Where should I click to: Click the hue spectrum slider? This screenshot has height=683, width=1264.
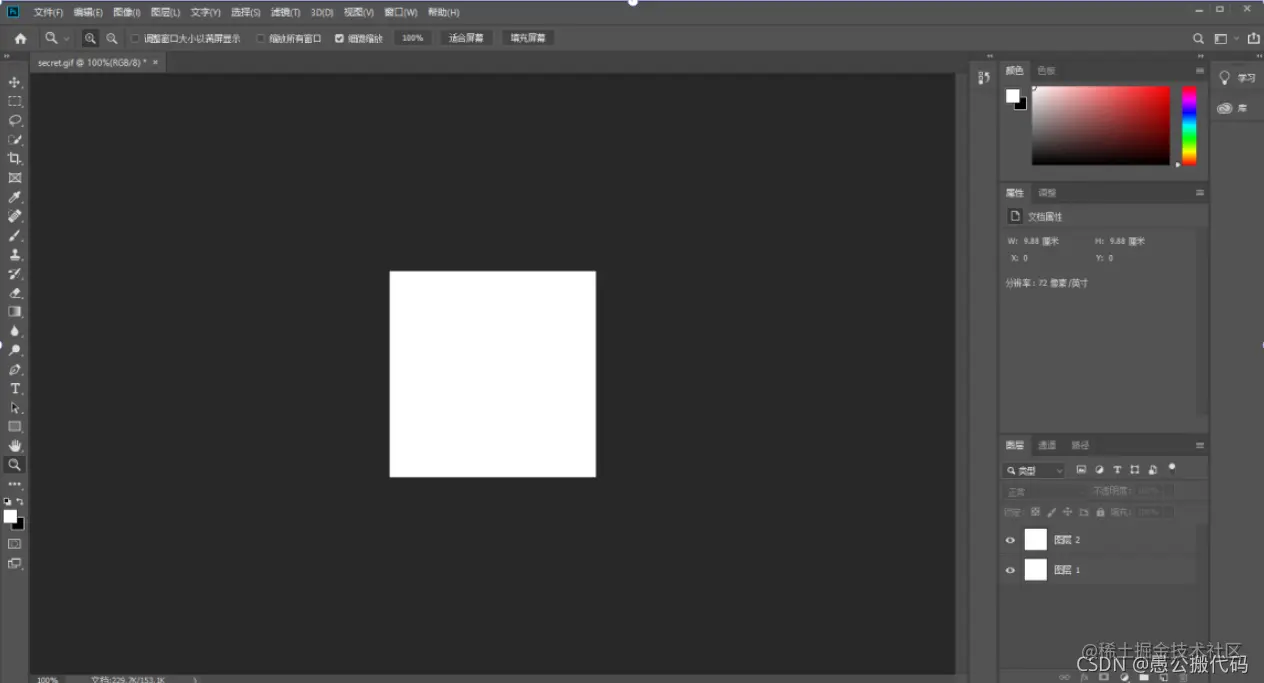pos(1189,126)
